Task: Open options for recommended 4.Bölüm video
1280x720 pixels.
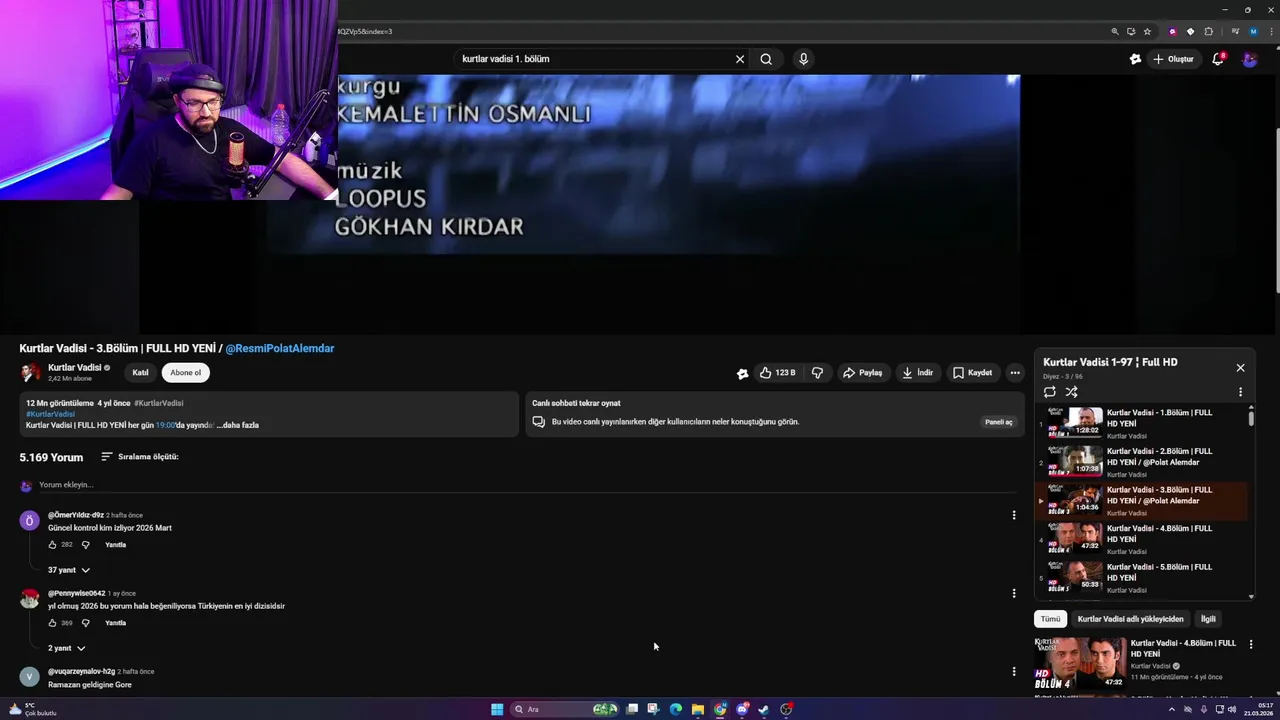Action: click(1251, 645)
